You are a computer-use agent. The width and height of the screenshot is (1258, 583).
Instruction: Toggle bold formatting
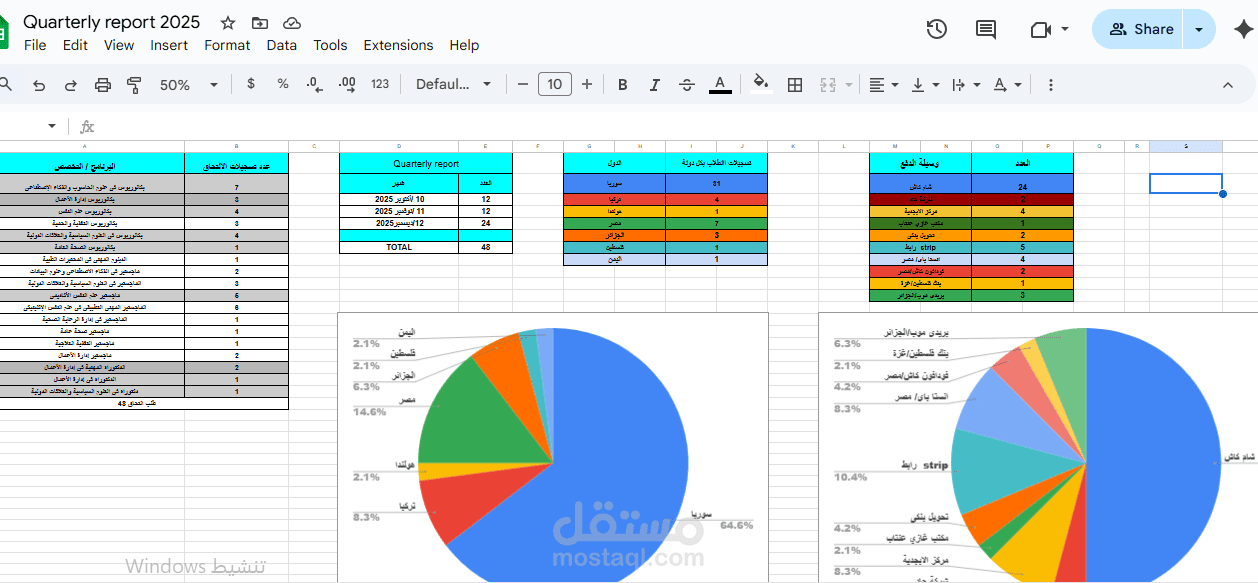(622, 85)
